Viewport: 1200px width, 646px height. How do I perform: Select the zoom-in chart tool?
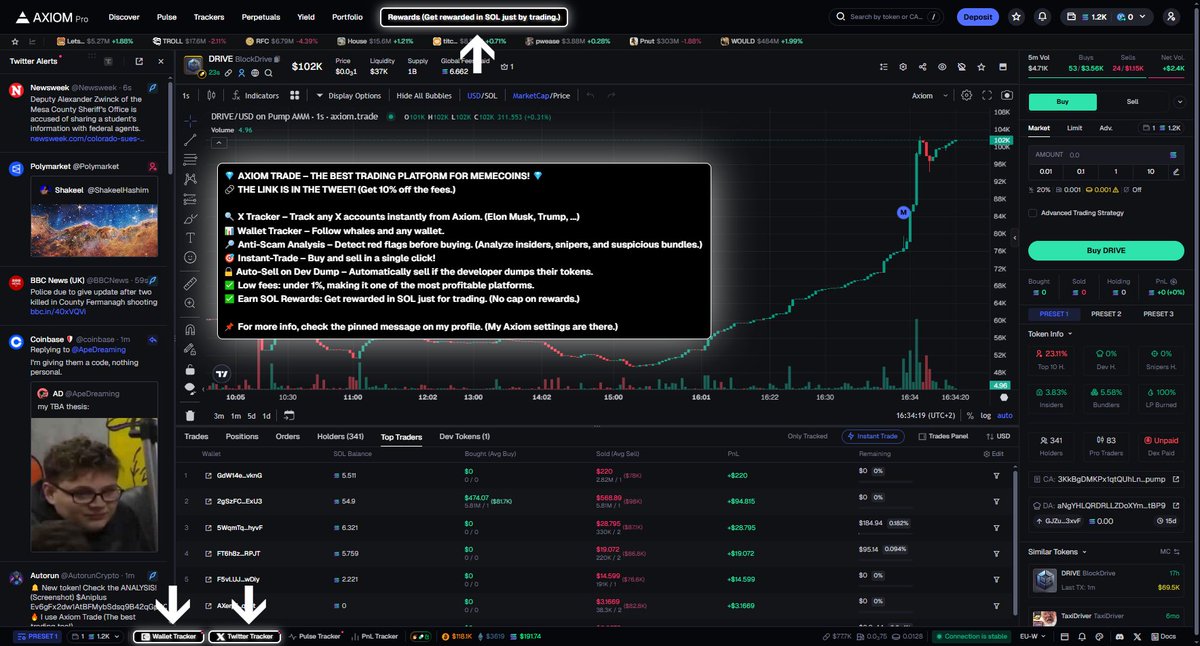pos(190,305)
